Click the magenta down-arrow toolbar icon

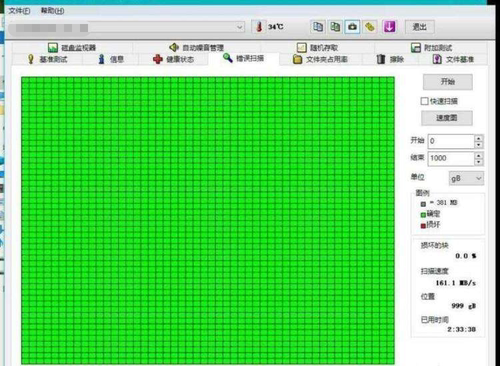[x=389, y=27]
